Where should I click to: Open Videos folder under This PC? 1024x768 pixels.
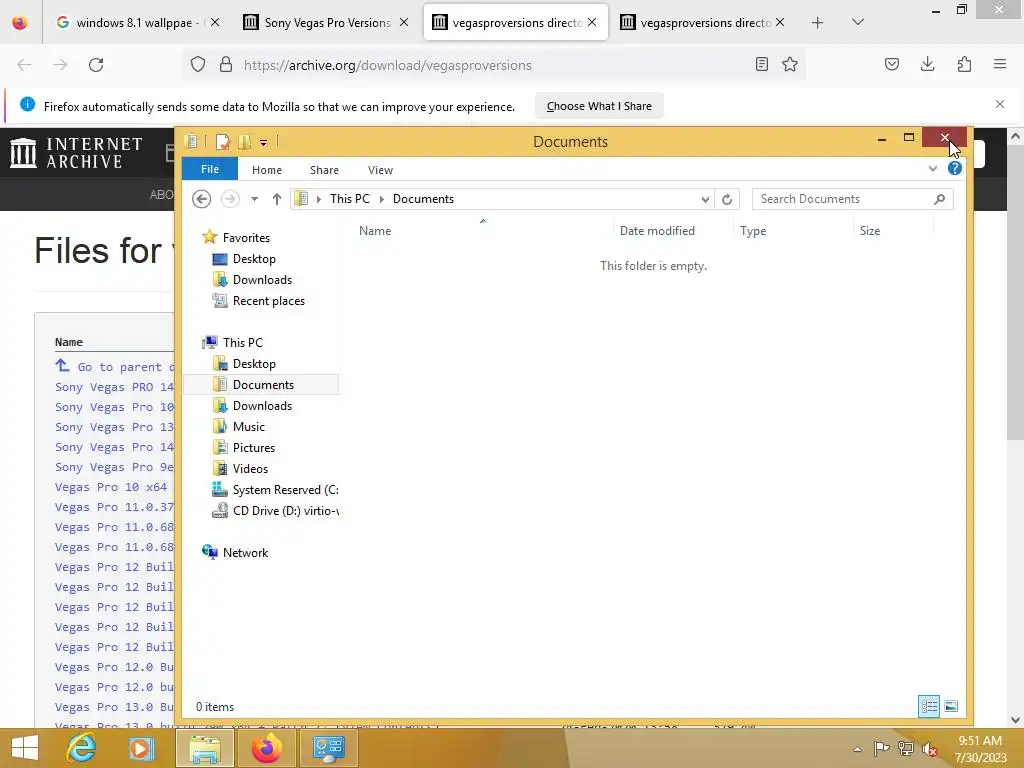click(x=250, y=469)
